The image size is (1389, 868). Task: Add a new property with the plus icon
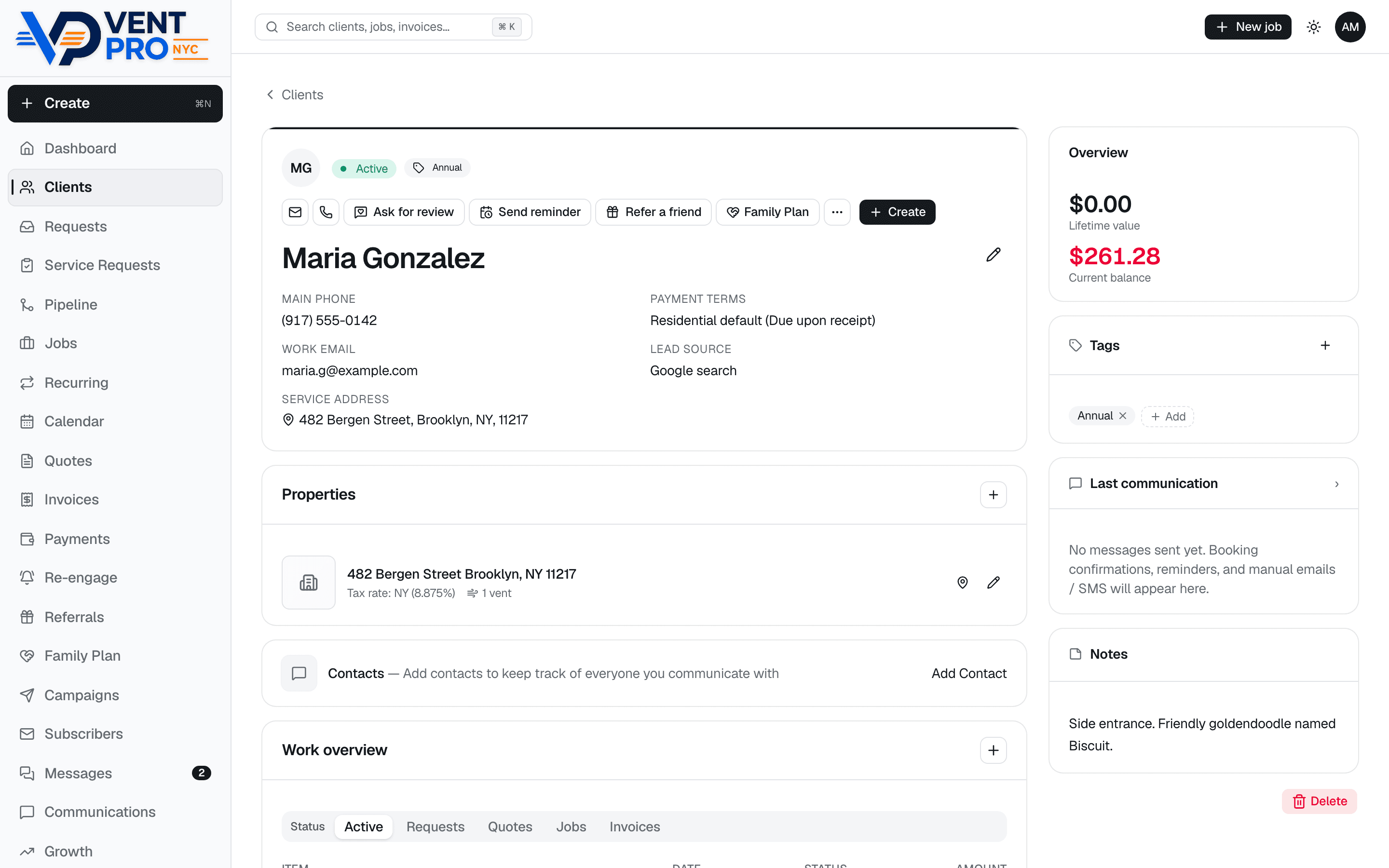(x=993, y=495)
